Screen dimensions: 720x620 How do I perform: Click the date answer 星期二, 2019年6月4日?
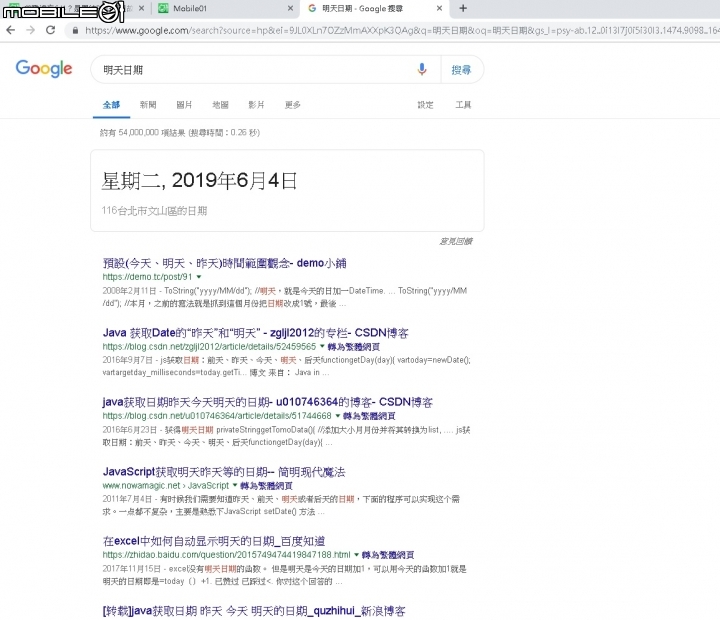tap(199, 180)
